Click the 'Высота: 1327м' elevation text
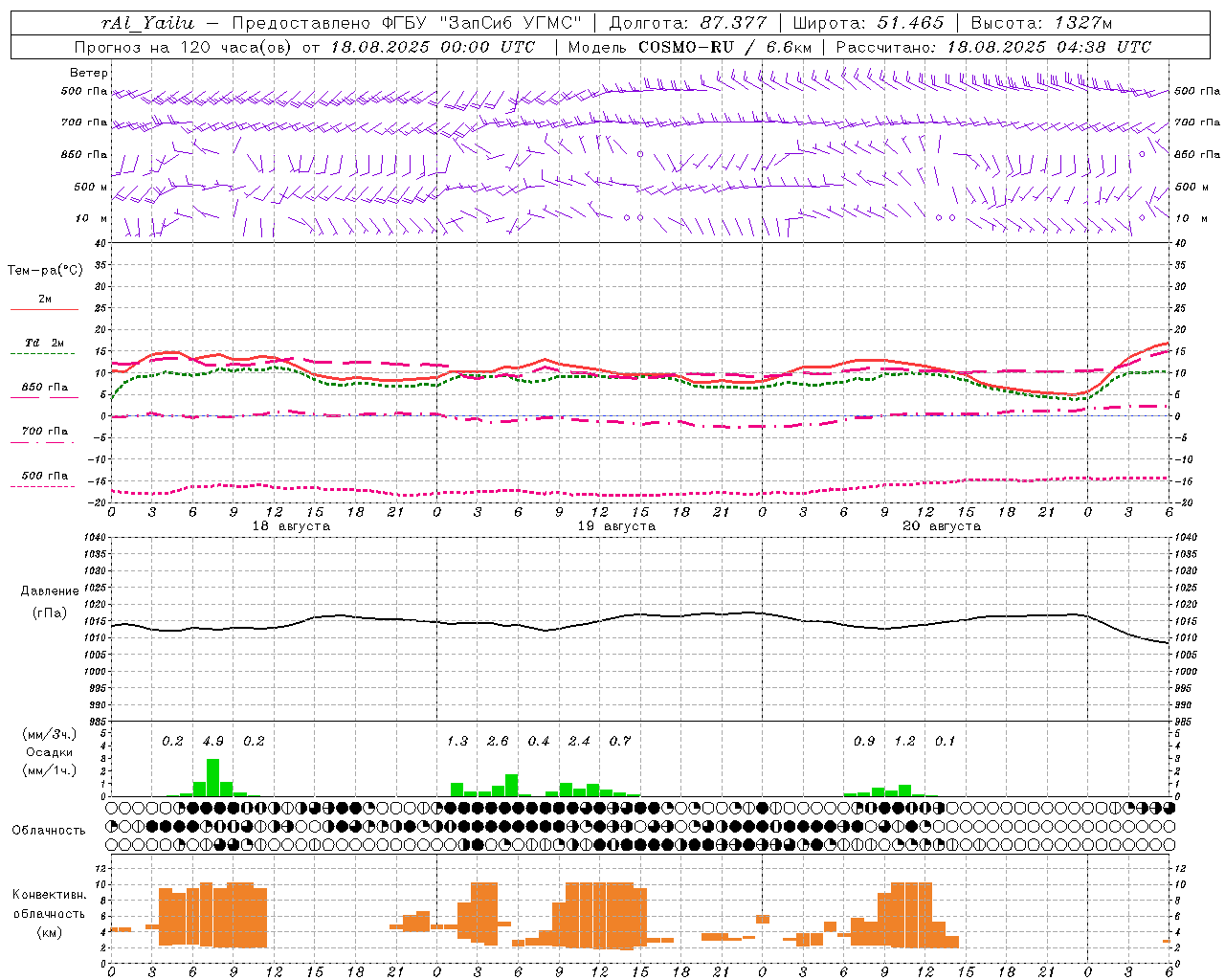The height and width of the screenshot is (980, 1225). coord(1041,23)
